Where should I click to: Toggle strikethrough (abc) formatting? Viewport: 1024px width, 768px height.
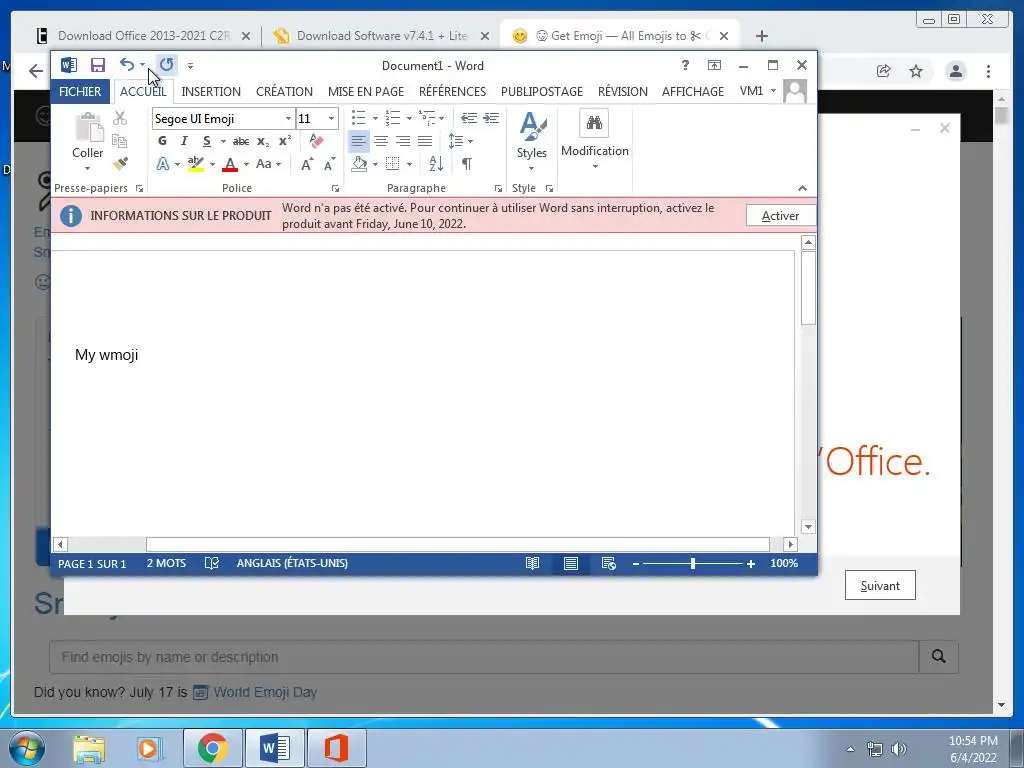[241, 141]
